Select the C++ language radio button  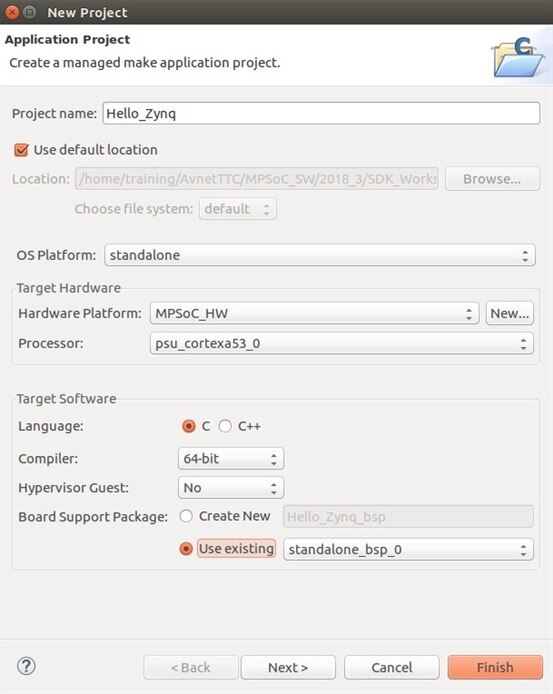pyautogui.click(x=225, y=426)
